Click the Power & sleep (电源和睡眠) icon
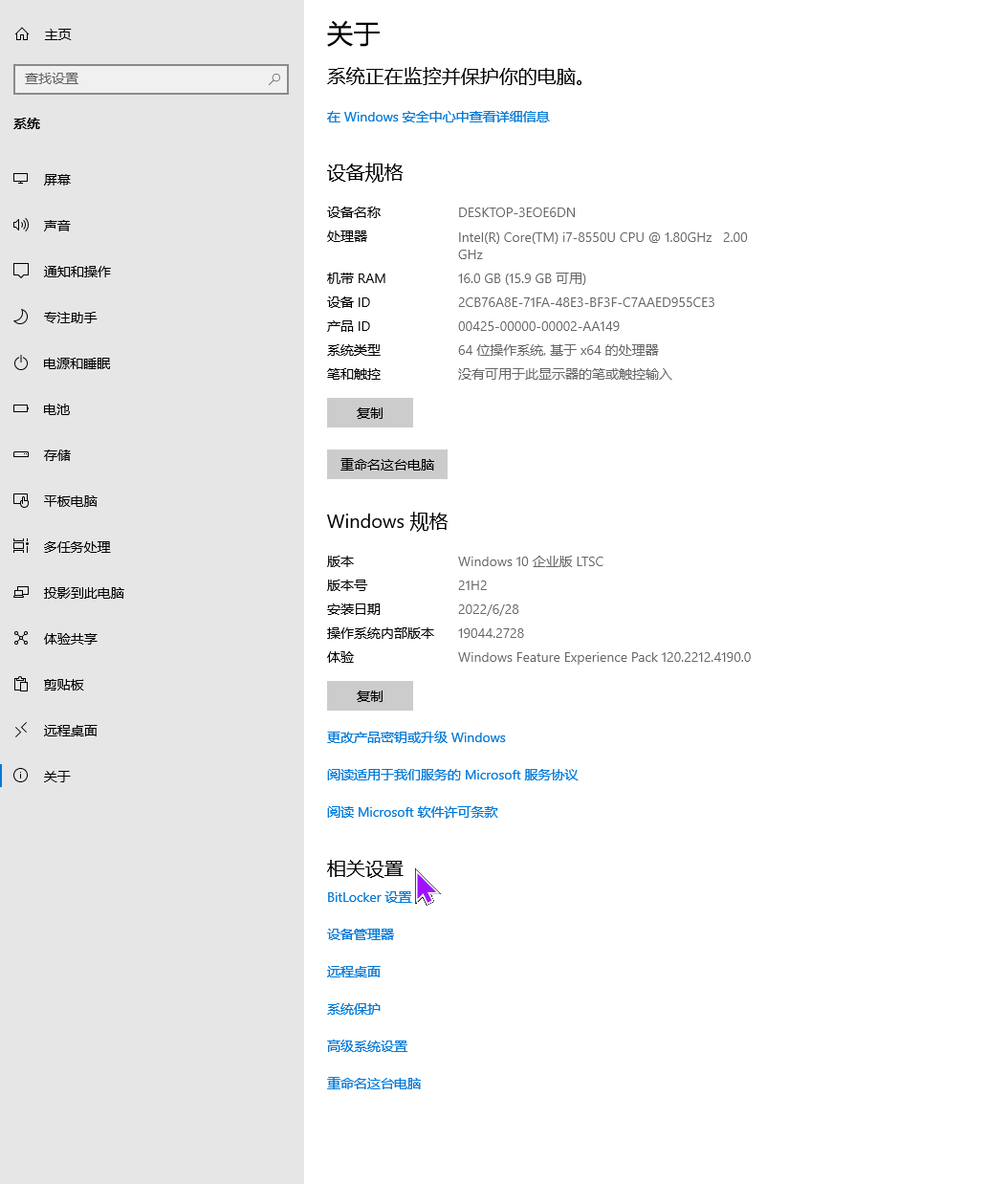 coord(21,362)
